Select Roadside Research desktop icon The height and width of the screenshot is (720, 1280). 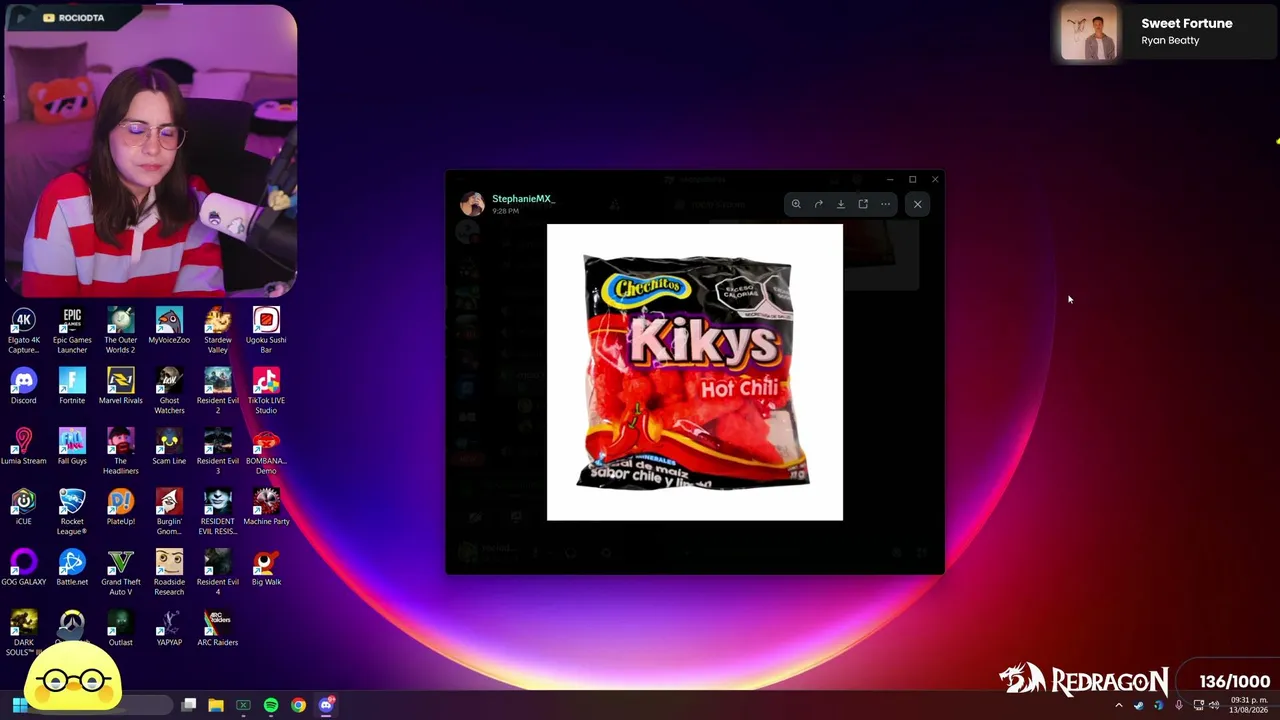coord(169,573)
